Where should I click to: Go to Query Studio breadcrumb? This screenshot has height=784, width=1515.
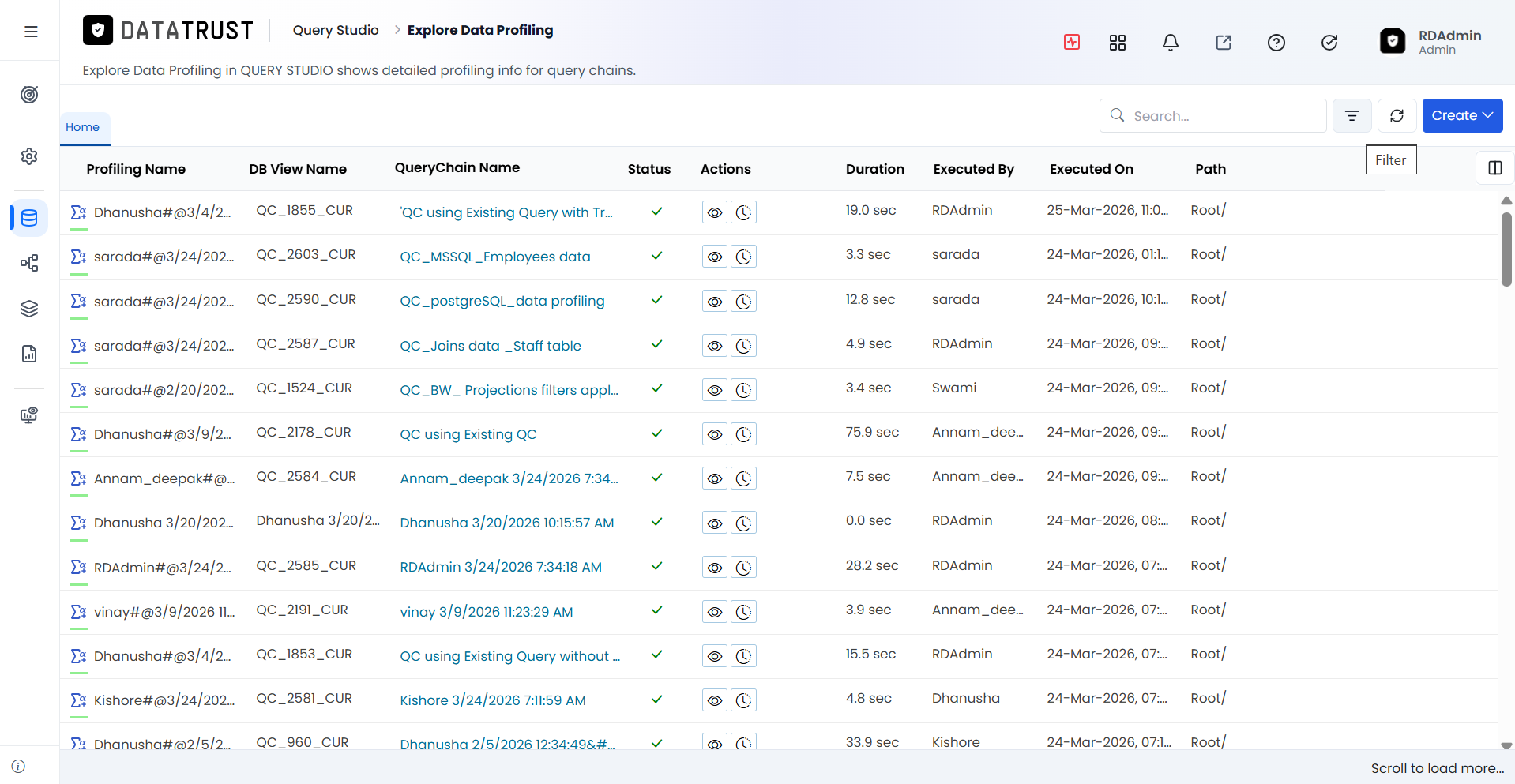(x=336, y=30)
